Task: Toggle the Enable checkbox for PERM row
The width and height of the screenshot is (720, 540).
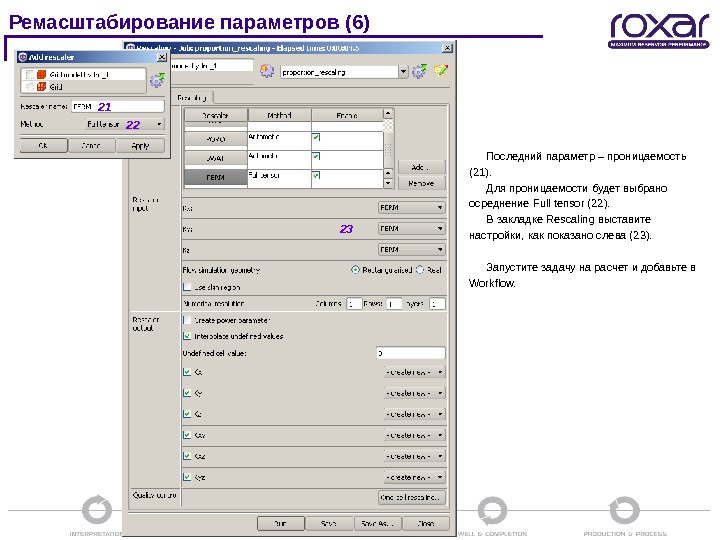Action: click(316, 175)
